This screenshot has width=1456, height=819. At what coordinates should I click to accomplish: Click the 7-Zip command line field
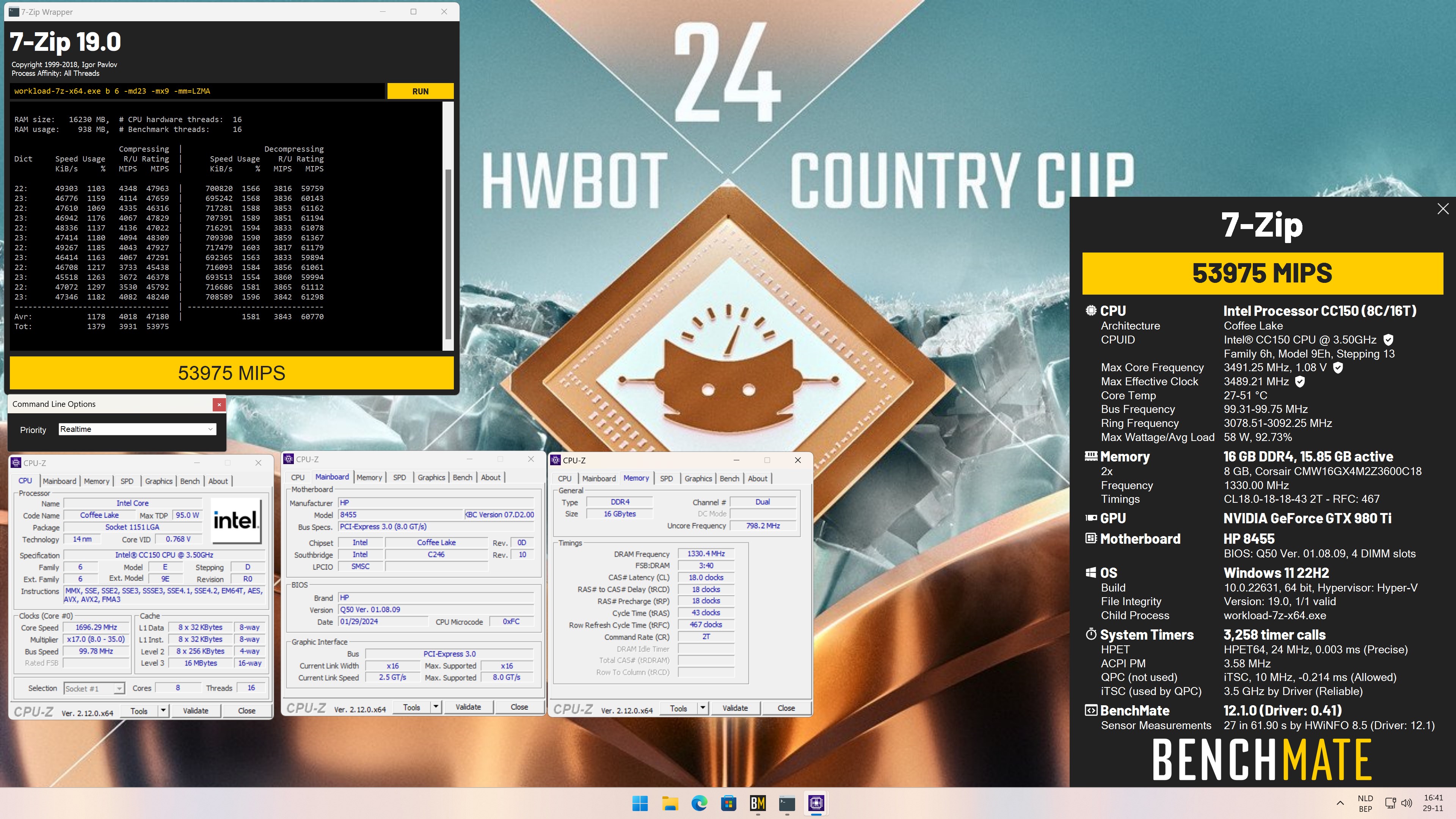click(197, 91)
